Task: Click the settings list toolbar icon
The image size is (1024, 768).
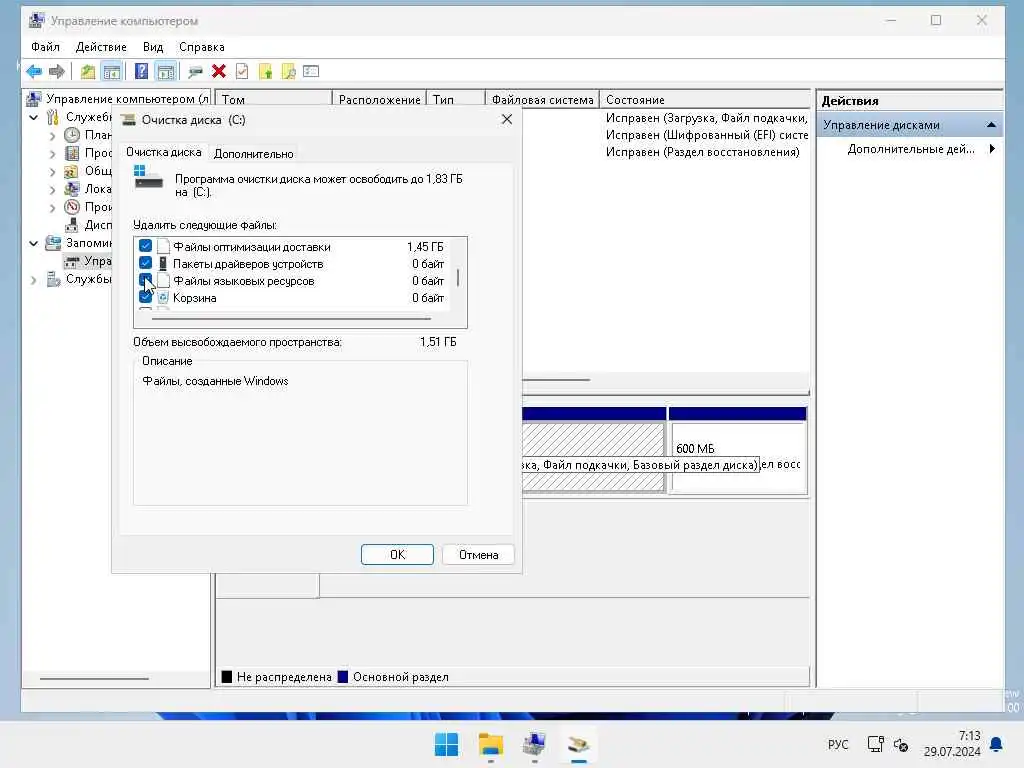Action: coord(311,71)
